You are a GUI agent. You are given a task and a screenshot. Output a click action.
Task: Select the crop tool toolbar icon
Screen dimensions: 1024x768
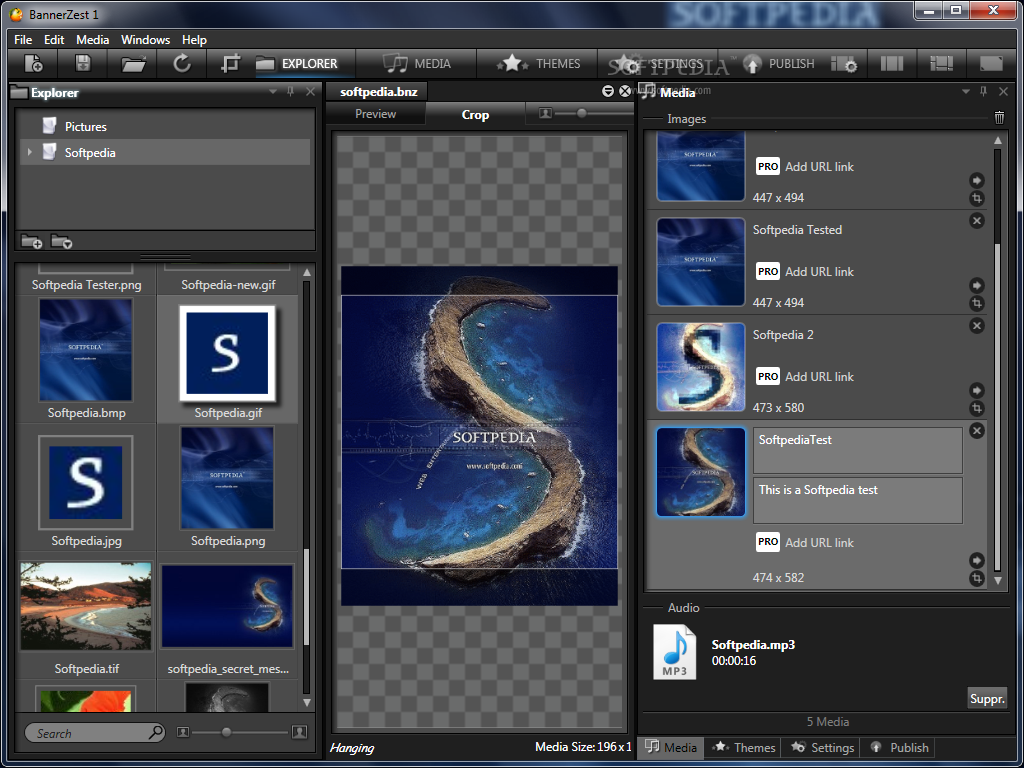[x=230, y=64]
